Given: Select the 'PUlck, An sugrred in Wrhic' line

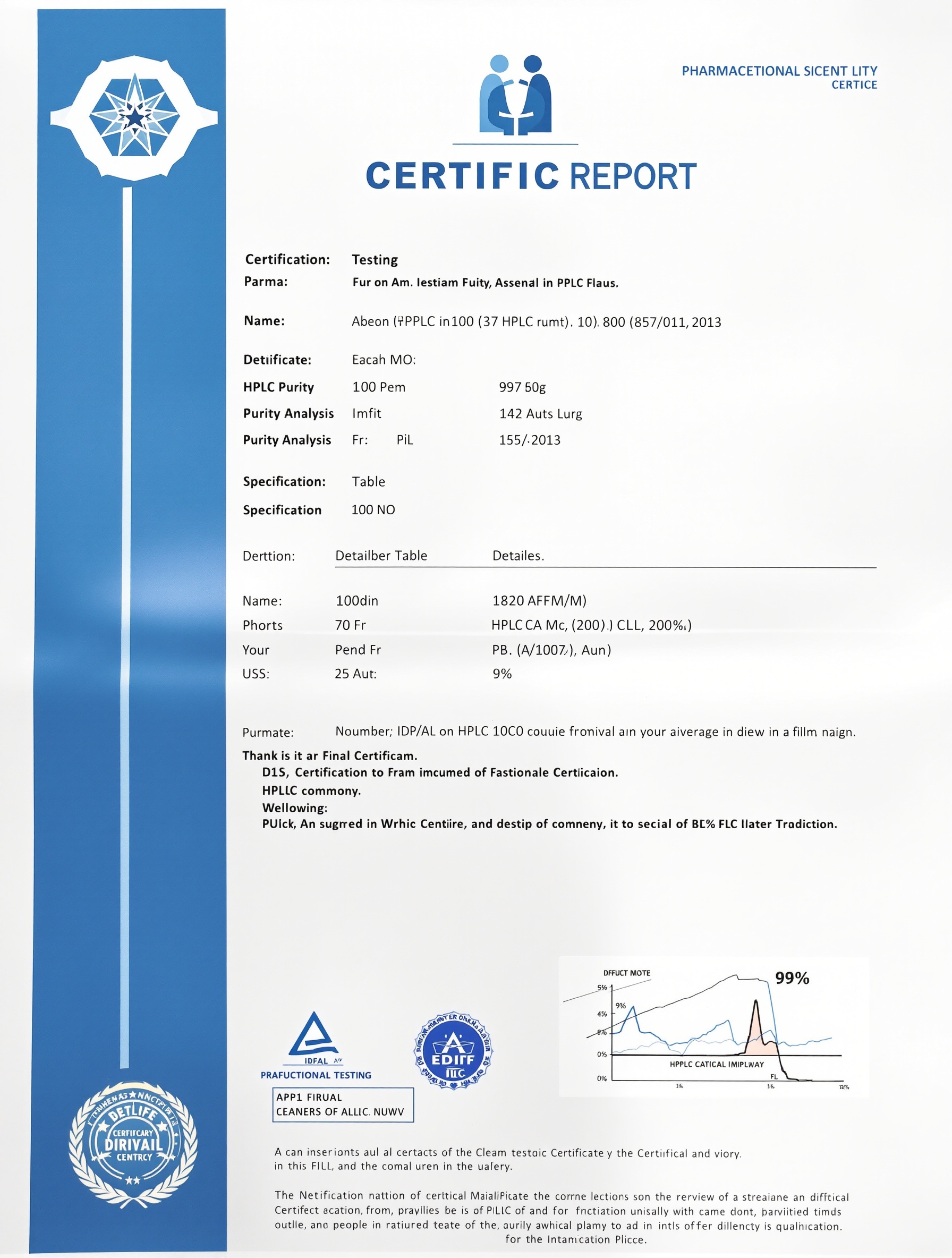Looking at the screenshot, I should point(549,824).
